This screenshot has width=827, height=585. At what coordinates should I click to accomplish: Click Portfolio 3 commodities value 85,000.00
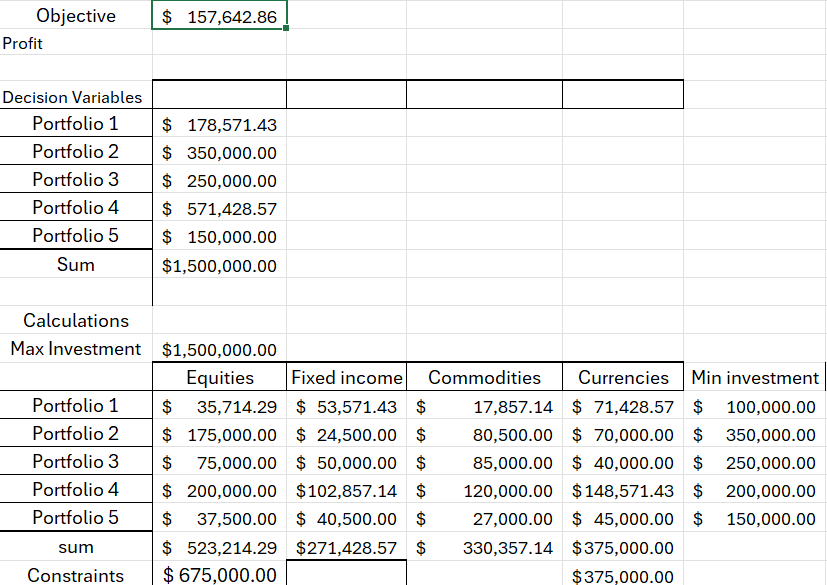pos(484,462)
